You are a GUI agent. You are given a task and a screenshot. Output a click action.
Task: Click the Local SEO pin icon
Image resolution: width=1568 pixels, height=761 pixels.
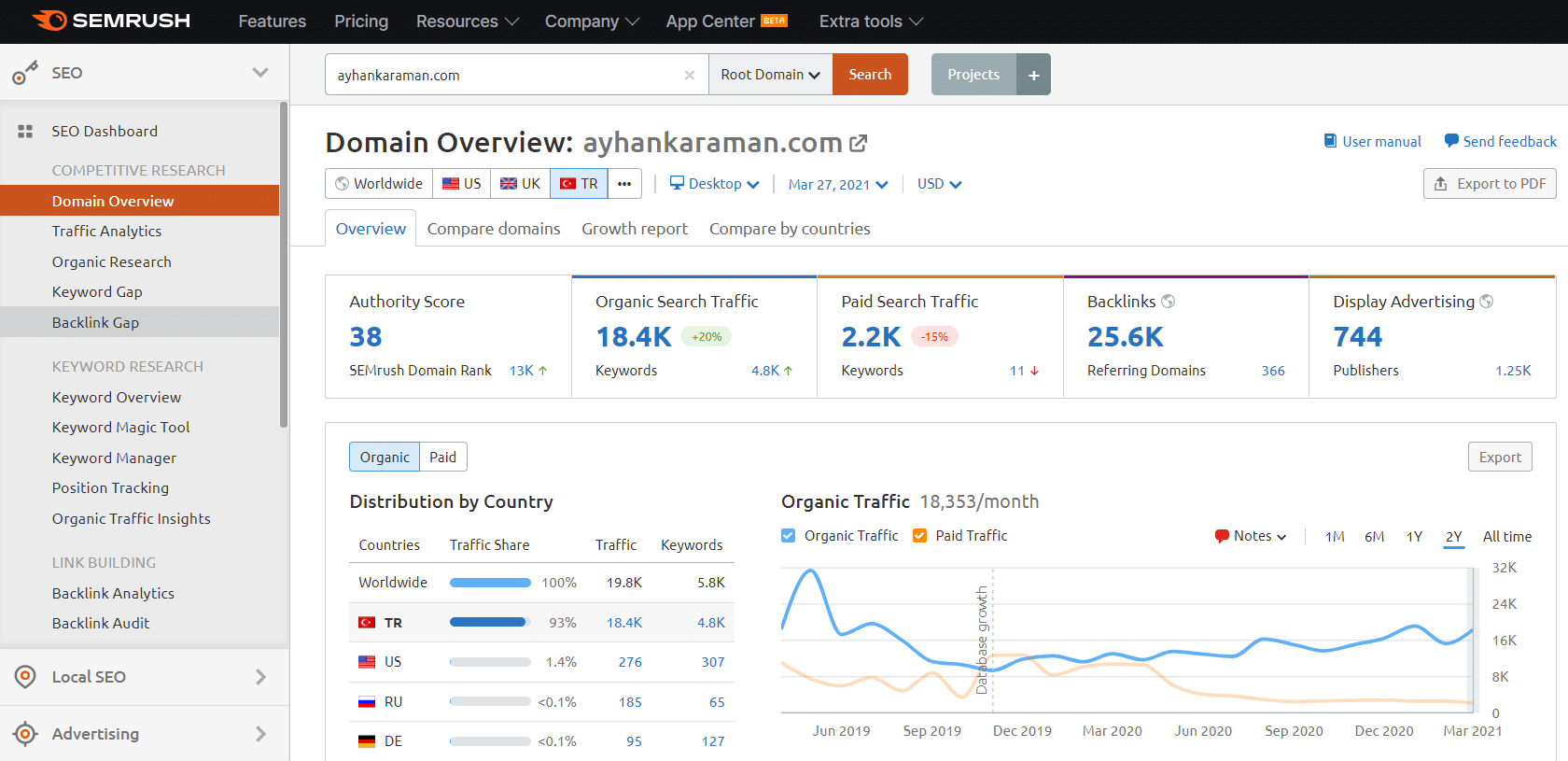(x=25, y=677)
